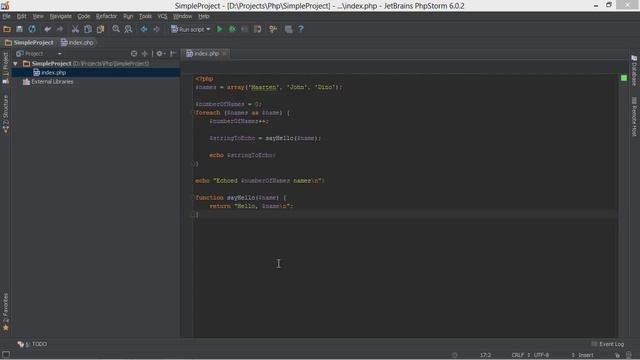Click the green Run button
Screen dimensions: 640x360
point(220,29)
